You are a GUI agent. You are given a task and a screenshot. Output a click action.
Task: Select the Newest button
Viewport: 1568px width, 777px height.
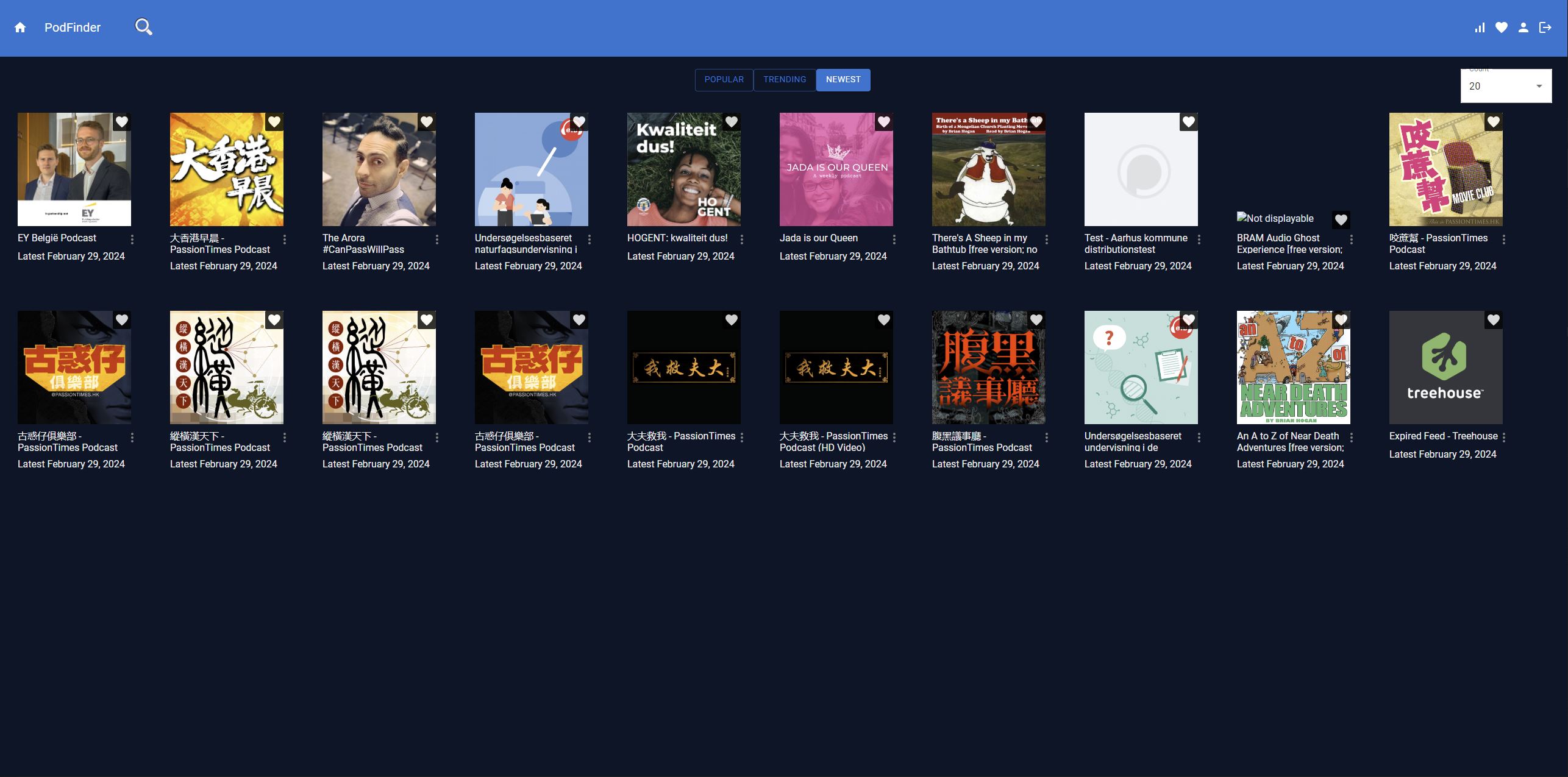pyautogui.click(x=843, y=80)
